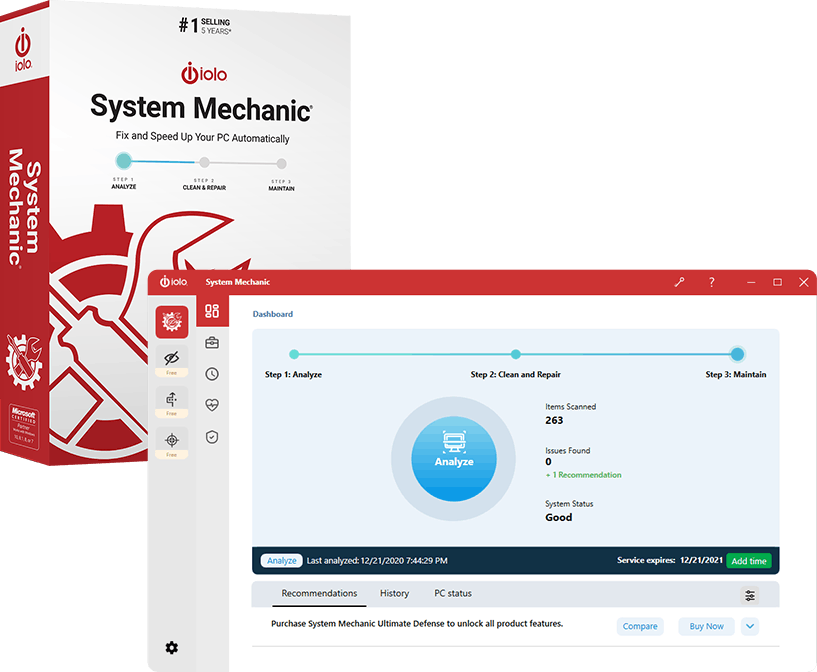The image size is (817, 672).
Task: Open the clock history icon
Action: pyautogui.click(x=212, y=374)
